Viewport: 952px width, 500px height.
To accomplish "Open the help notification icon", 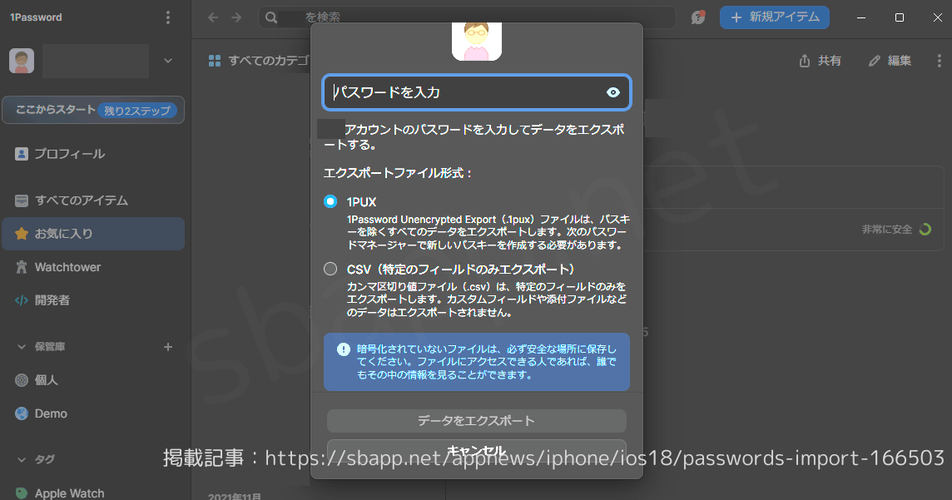I will pyautogui.click(x=698, y=18).
